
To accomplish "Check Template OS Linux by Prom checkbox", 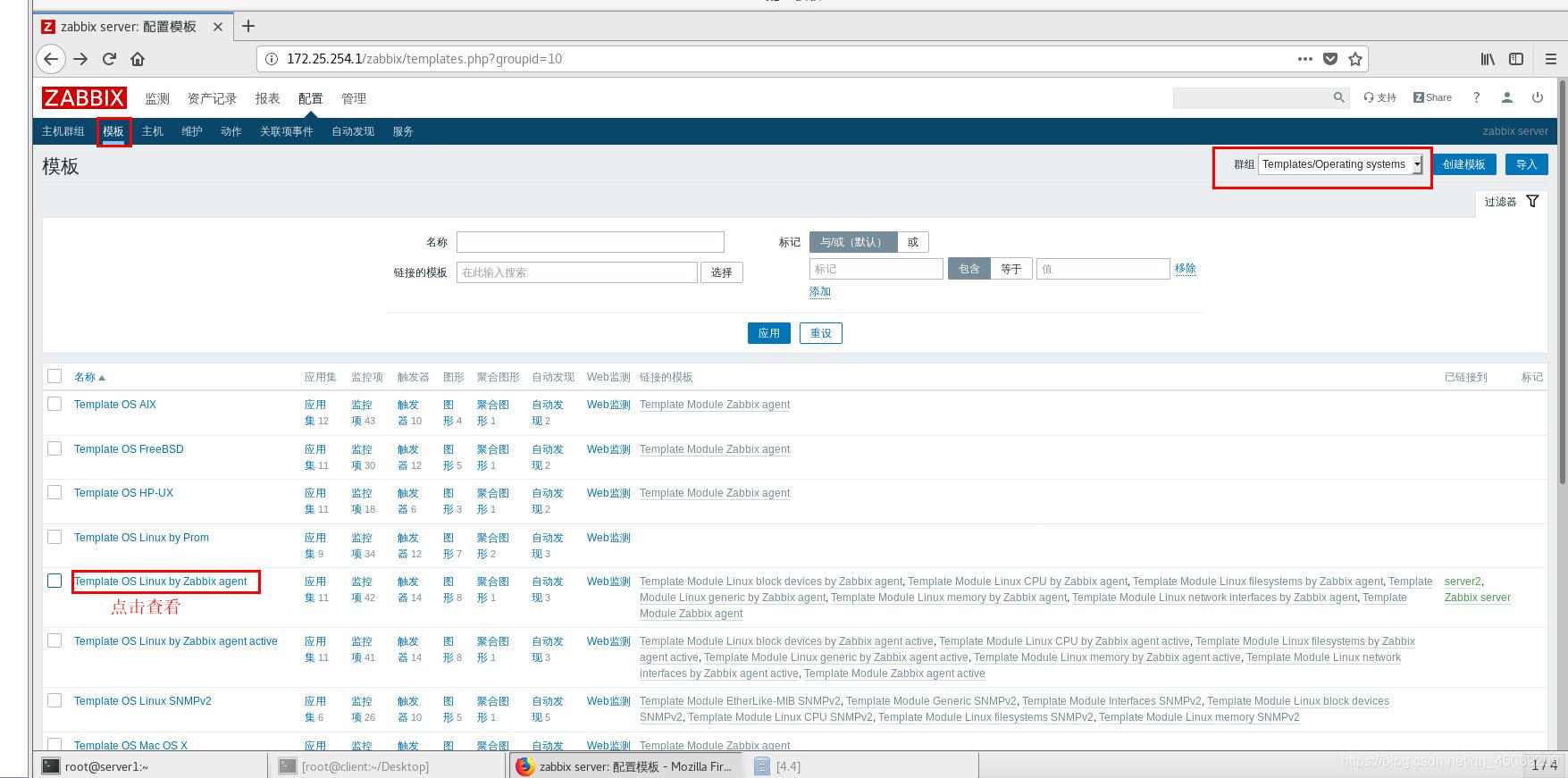I will (55, 537).
